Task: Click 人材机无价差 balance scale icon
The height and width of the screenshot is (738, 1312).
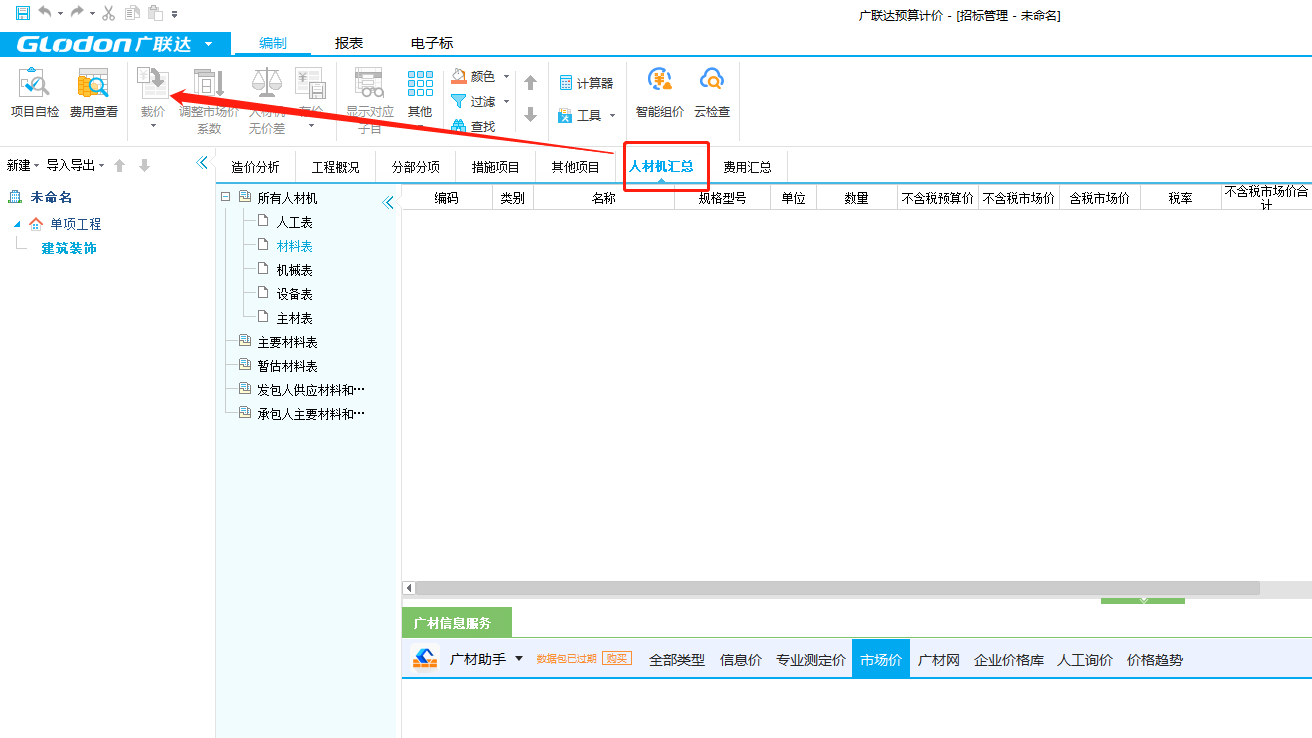Action: pyautogui.click(x=267, y=84)
